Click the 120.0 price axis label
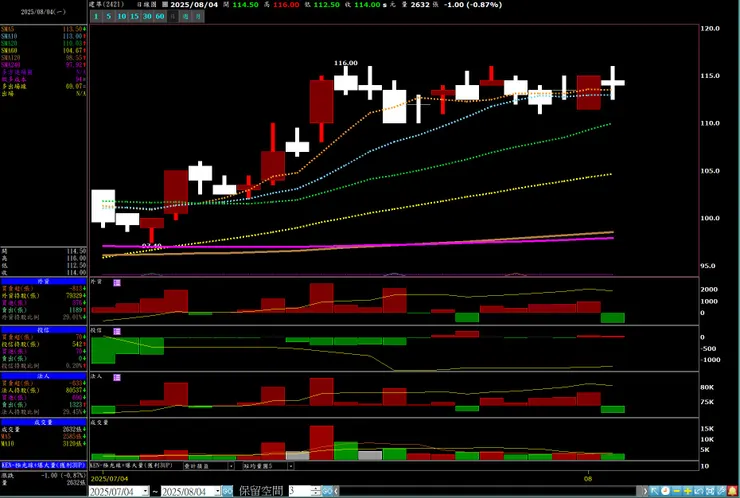The image size is (740, 498). (710, 28)
